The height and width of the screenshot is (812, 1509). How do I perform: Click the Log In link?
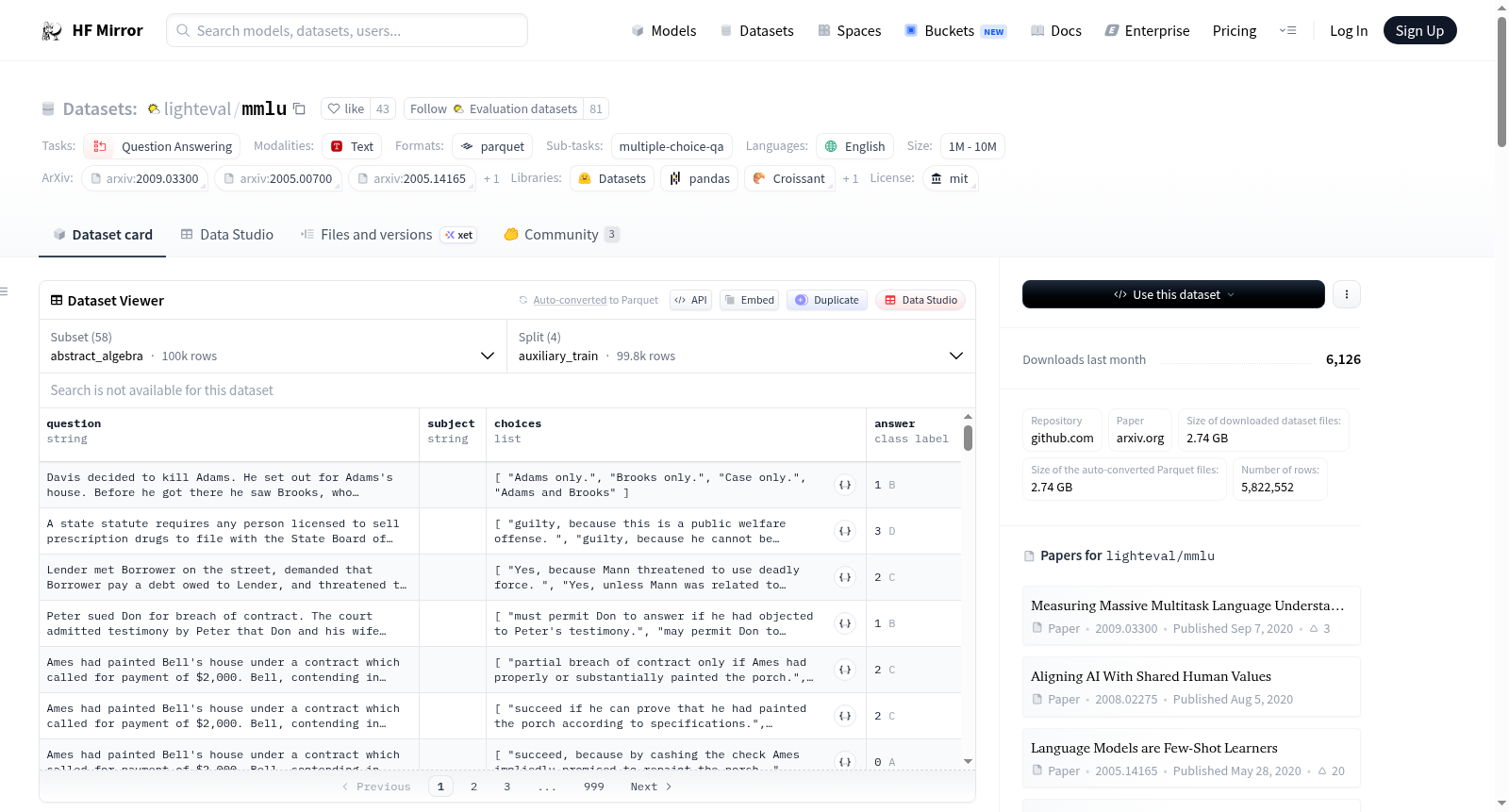pyautogui.click(x=1348, y=30)
